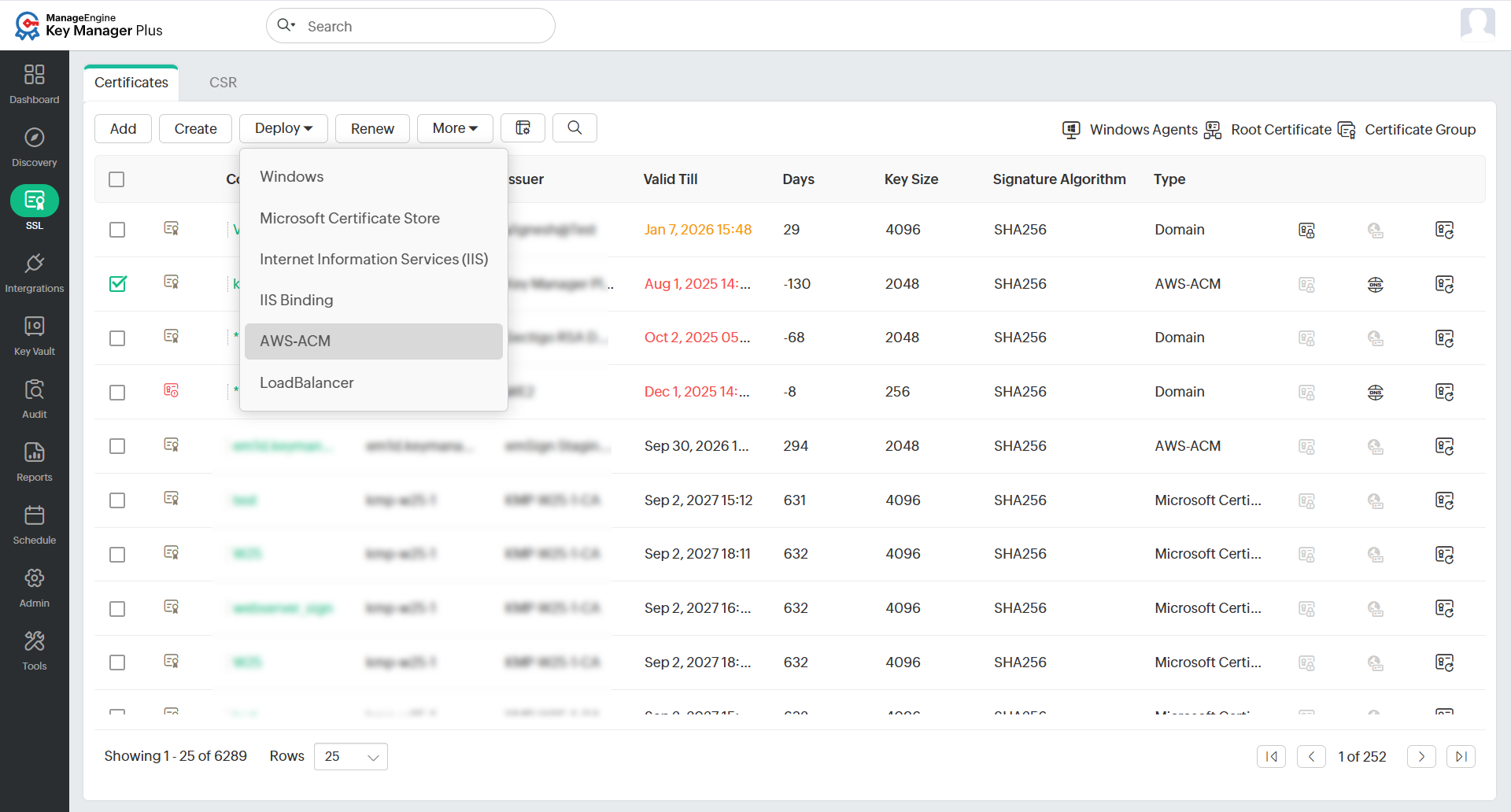
Task: Click into the Search input field
Action: [411, 26]
